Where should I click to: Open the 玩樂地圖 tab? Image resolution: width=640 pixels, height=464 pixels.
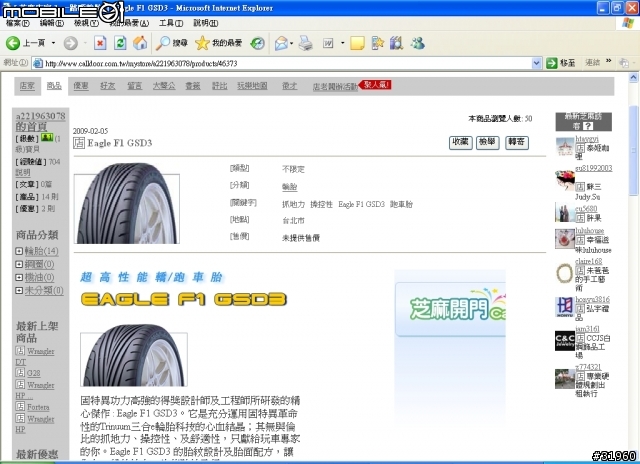tap(252, 86)
